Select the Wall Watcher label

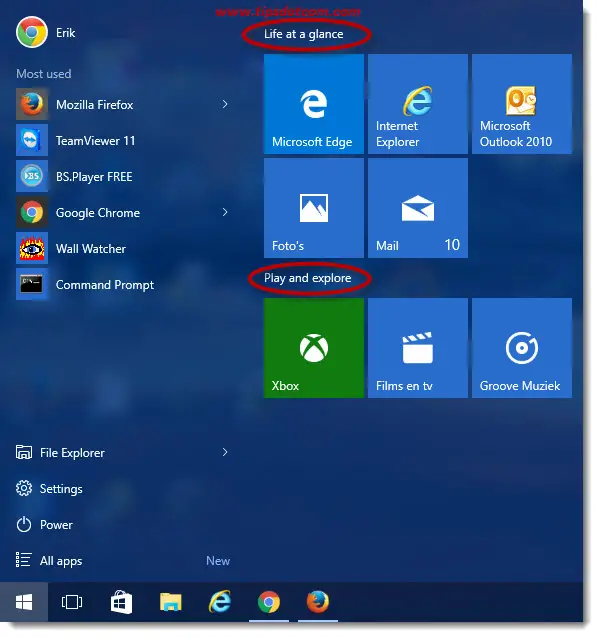91,249
